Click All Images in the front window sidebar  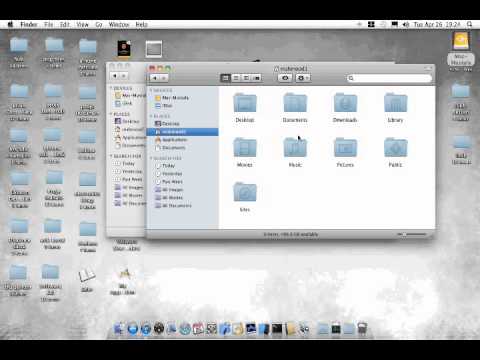click(182, 190)
